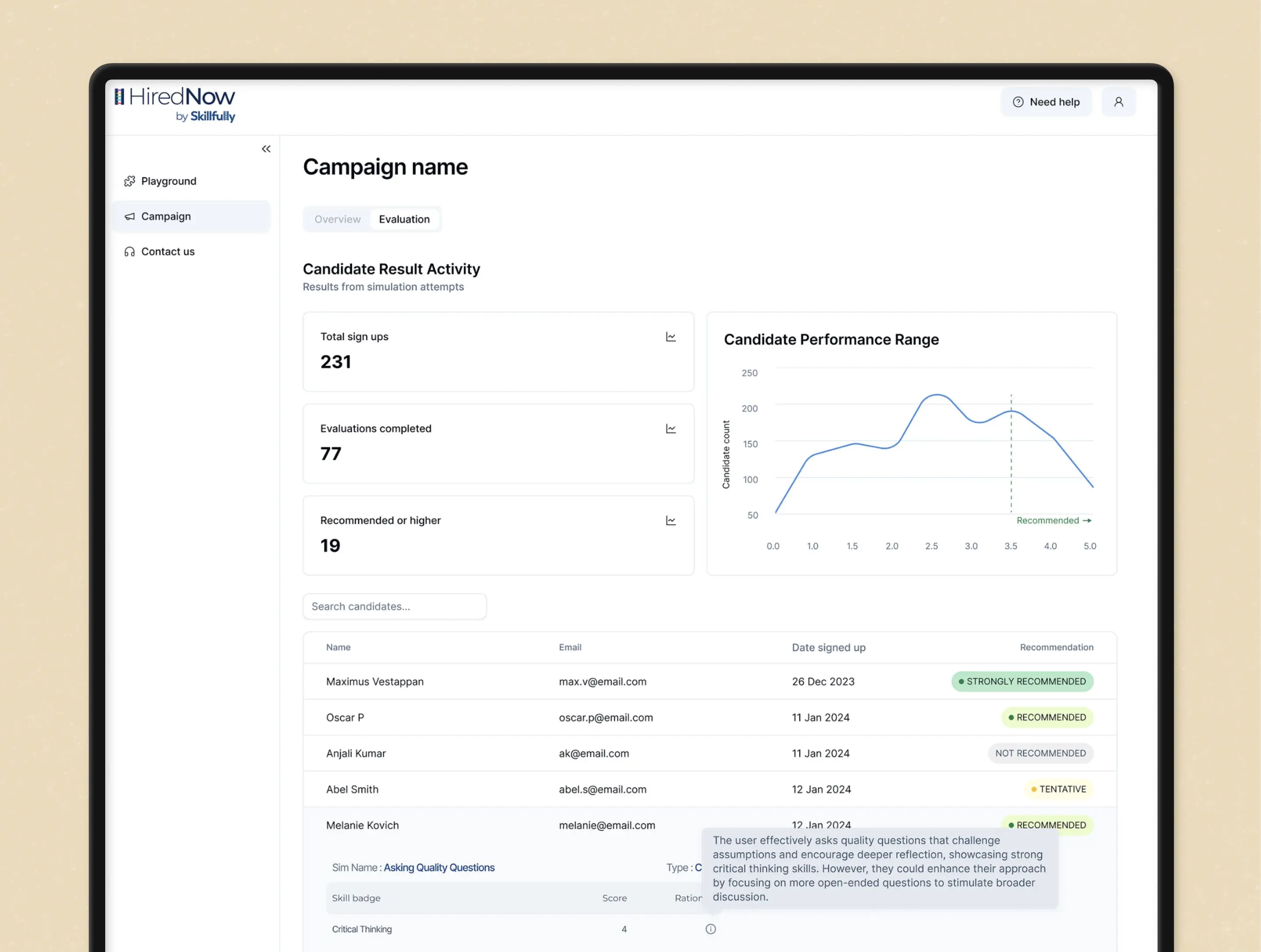Click the Evaluations completed chart icon
Image resolution: width=1261 pixels, height=952 pixels.
click(670, 429)
